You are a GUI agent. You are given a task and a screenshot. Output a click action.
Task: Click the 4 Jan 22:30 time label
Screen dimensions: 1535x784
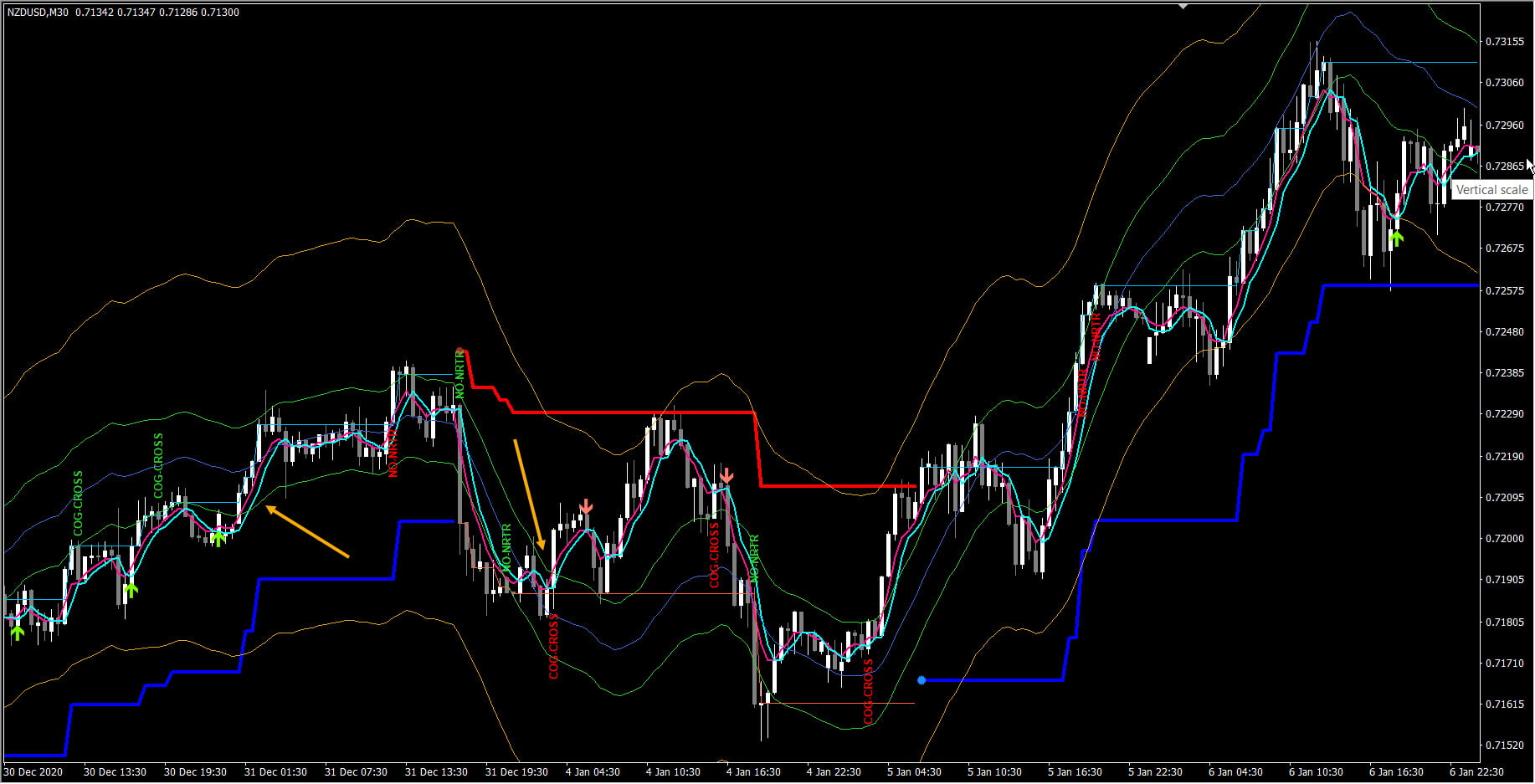[834, 772]
